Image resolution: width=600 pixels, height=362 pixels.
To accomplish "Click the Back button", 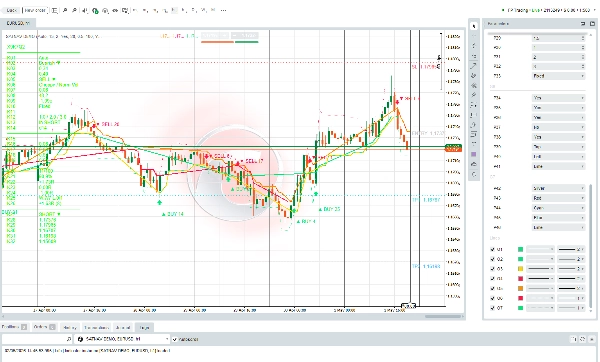I will pyautogui.click(x=11, y=10).
